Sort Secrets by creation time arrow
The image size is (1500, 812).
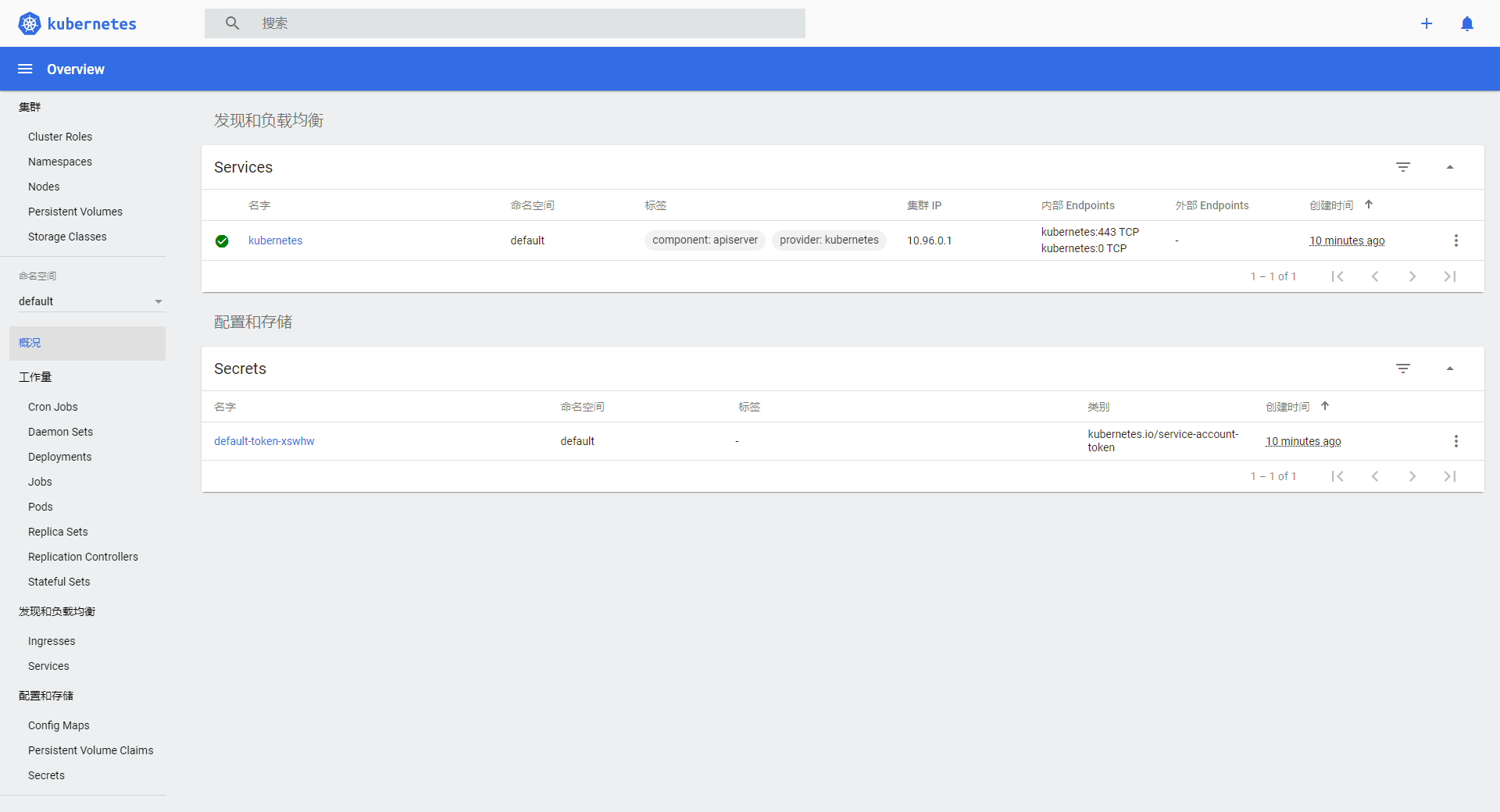pyautogui.click(x=1325, y=406)
